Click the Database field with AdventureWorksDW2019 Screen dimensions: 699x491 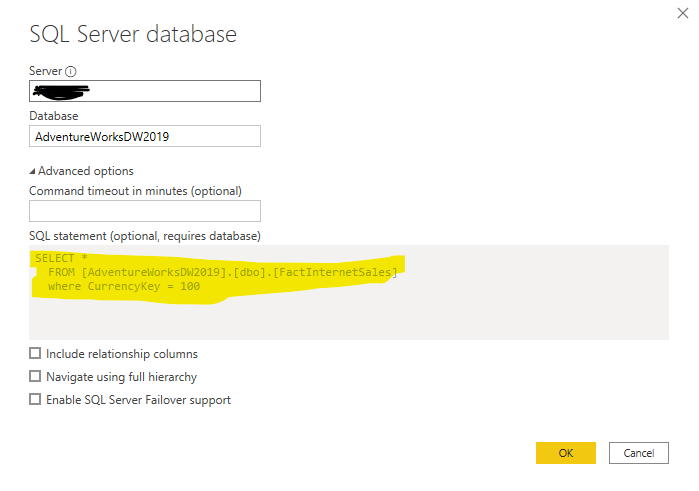point(145,136)
